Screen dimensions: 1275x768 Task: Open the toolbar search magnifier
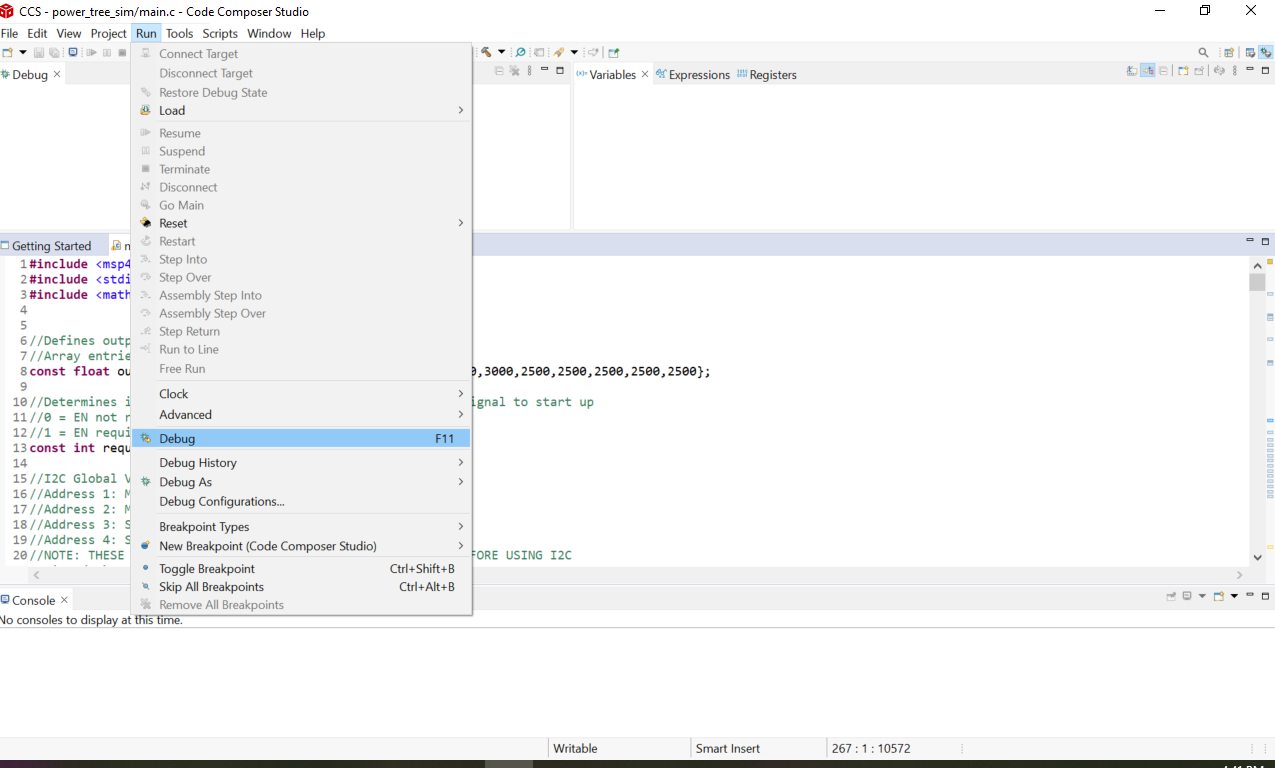(1203, 52)
